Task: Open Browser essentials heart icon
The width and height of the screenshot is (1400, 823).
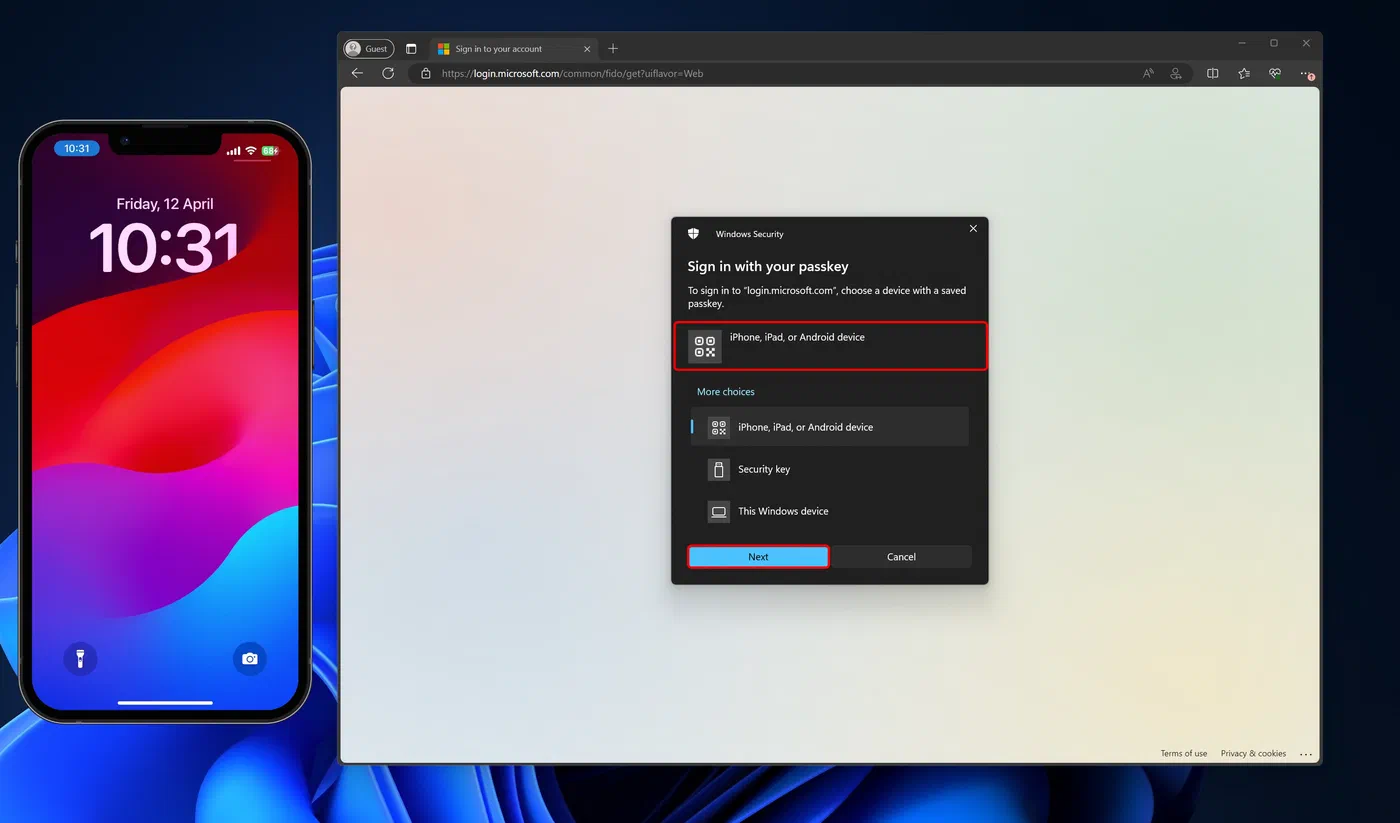Action: pos(1275,73)
